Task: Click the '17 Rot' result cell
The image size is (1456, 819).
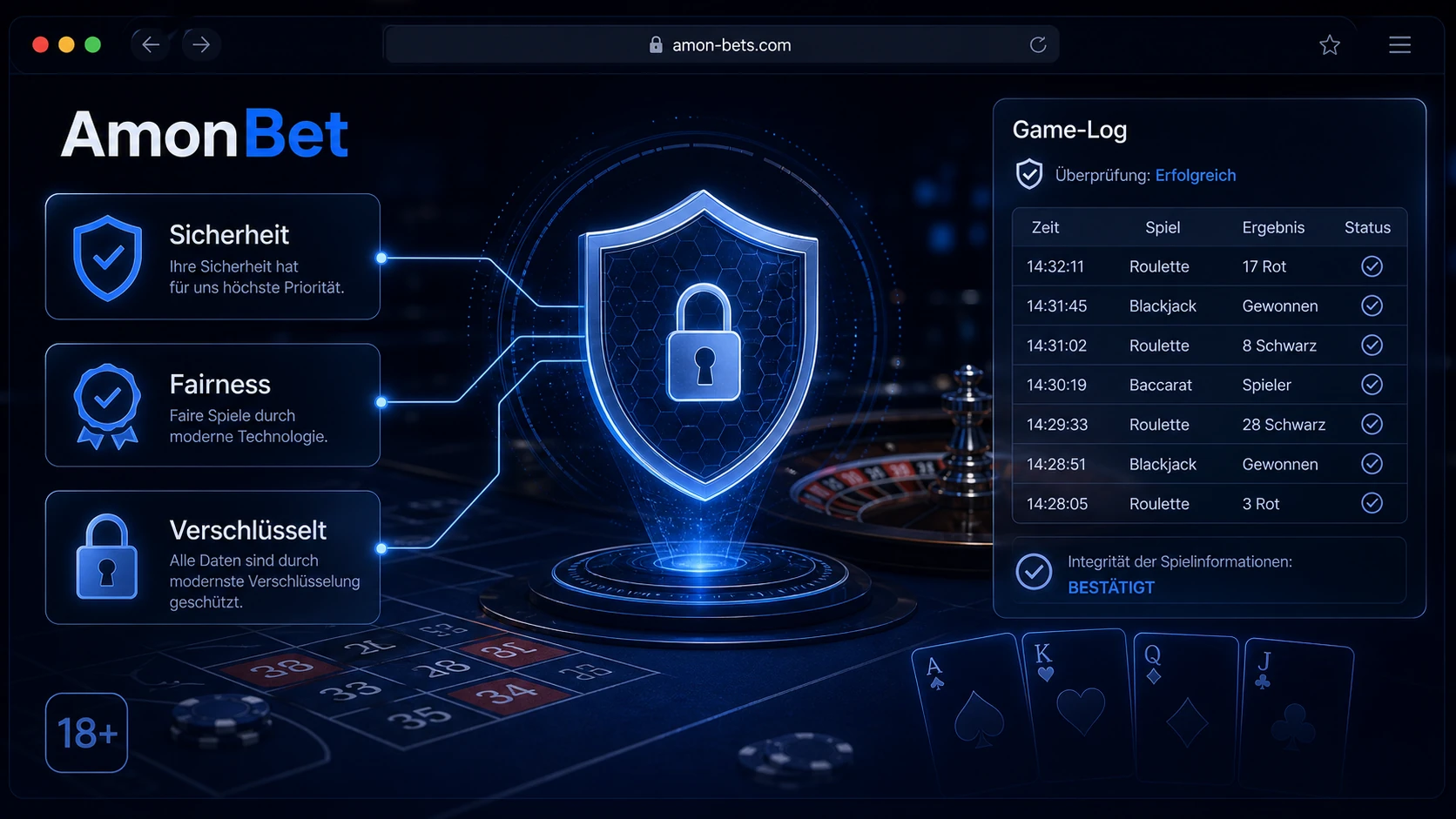Action: coord(1264,266)
